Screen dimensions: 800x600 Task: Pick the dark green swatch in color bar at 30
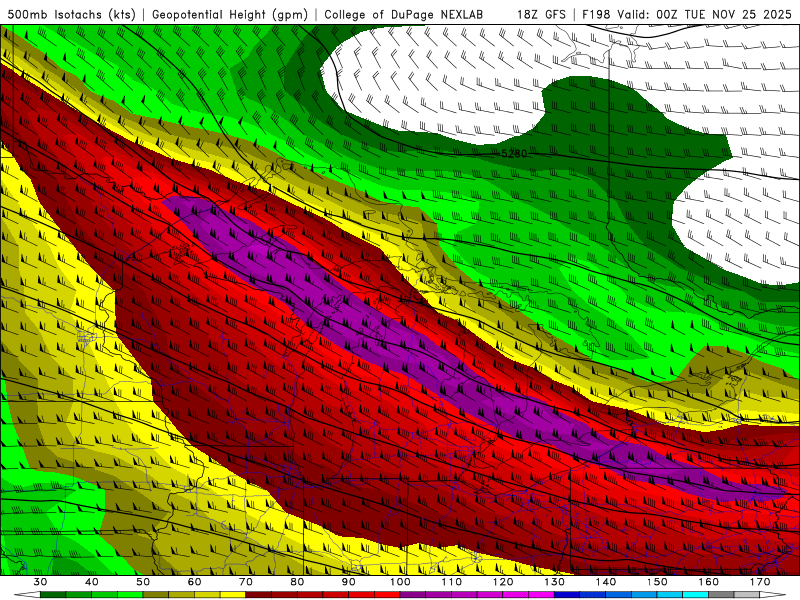tap(53, 595)
